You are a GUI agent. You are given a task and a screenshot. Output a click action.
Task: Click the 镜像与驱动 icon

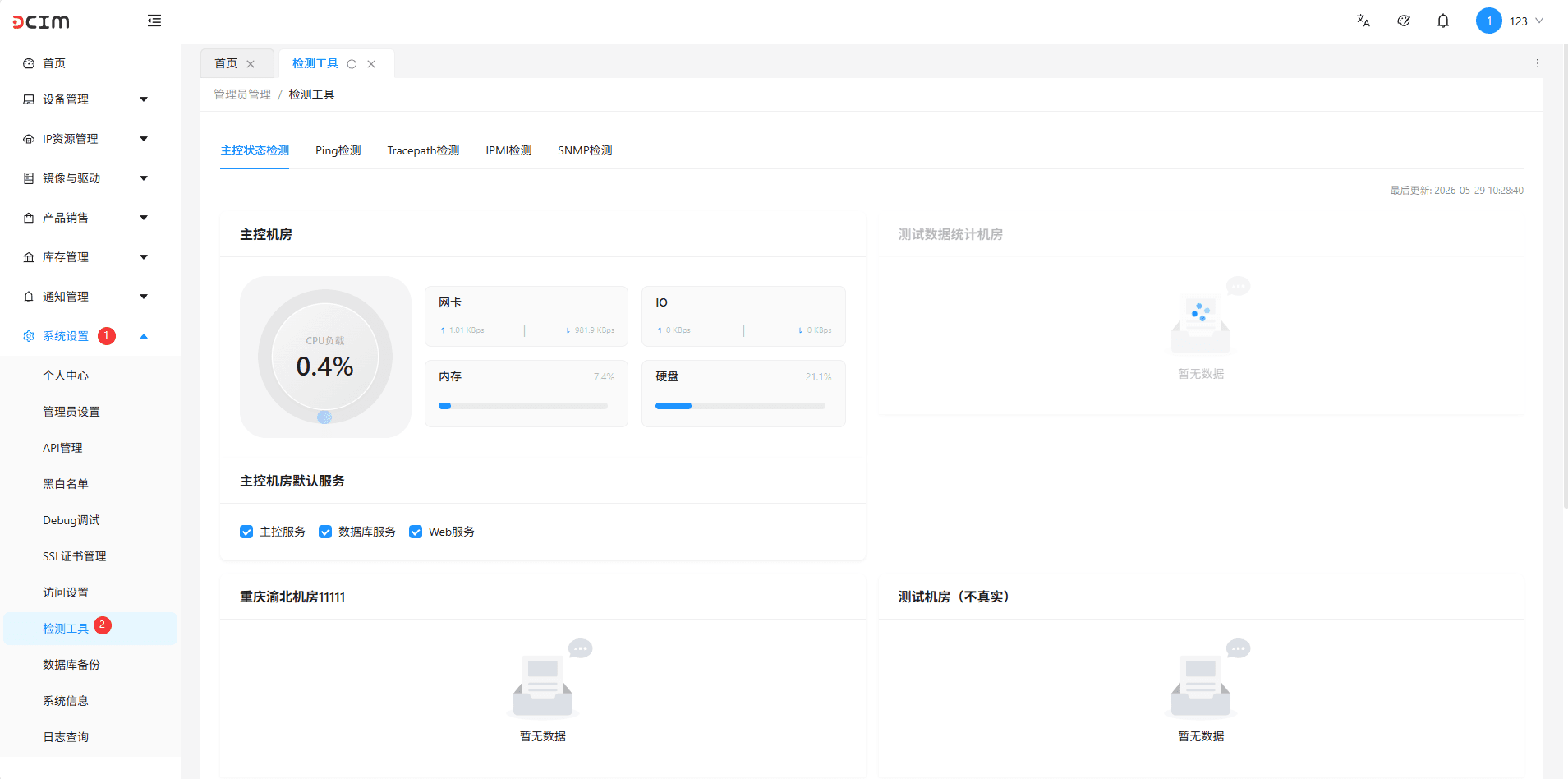click(x=29, y=178)
